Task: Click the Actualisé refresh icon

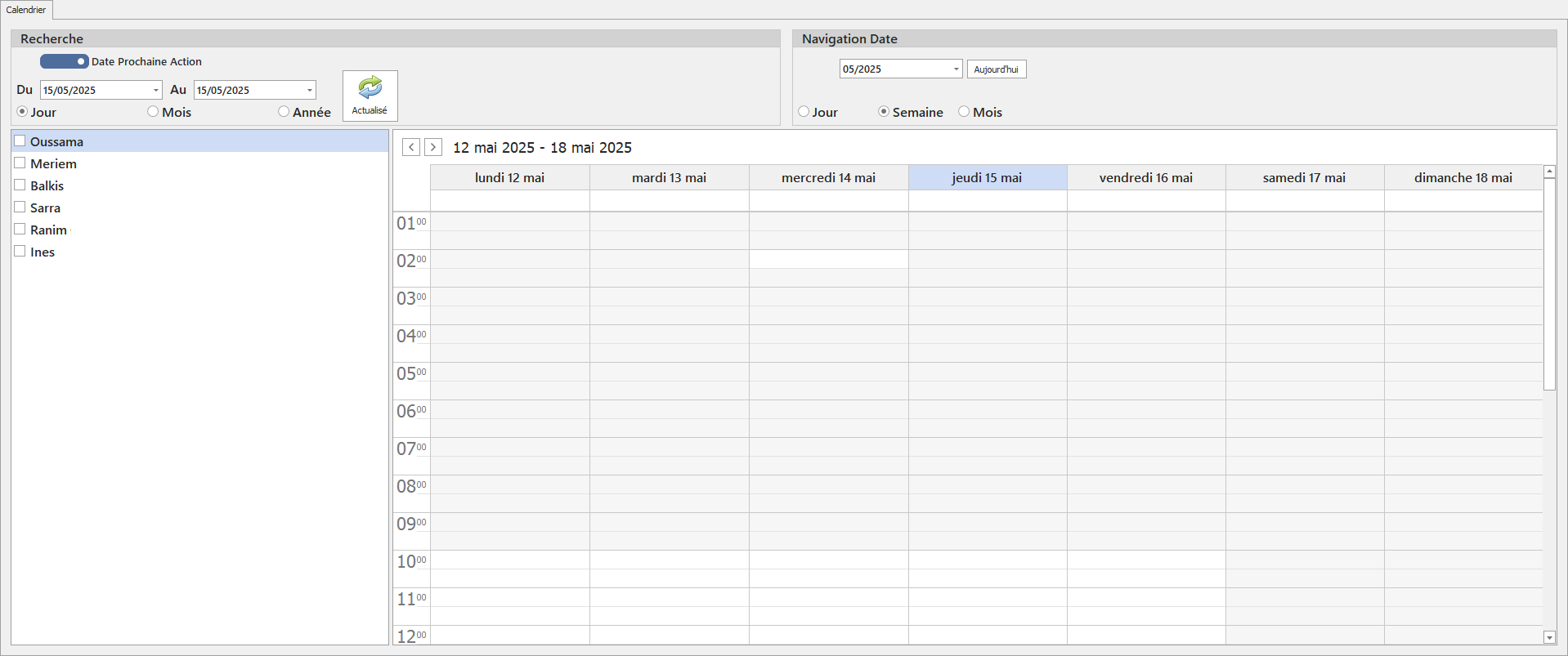Action: coord(370,88)
